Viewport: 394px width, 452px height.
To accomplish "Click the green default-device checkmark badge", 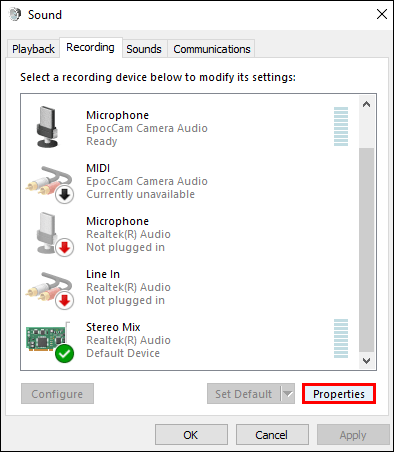I will click(x=64, y=353).
